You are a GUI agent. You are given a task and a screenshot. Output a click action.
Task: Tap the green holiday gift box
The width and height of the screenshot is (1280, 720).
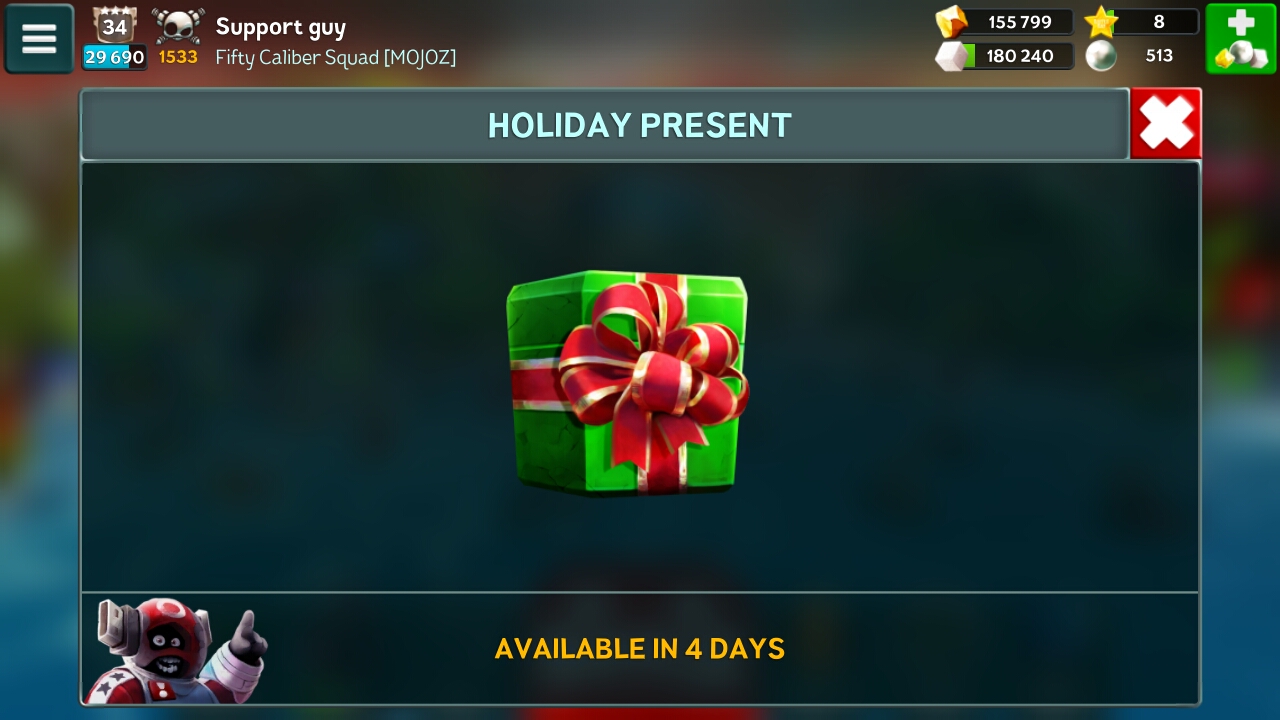[x=628, y=382]
